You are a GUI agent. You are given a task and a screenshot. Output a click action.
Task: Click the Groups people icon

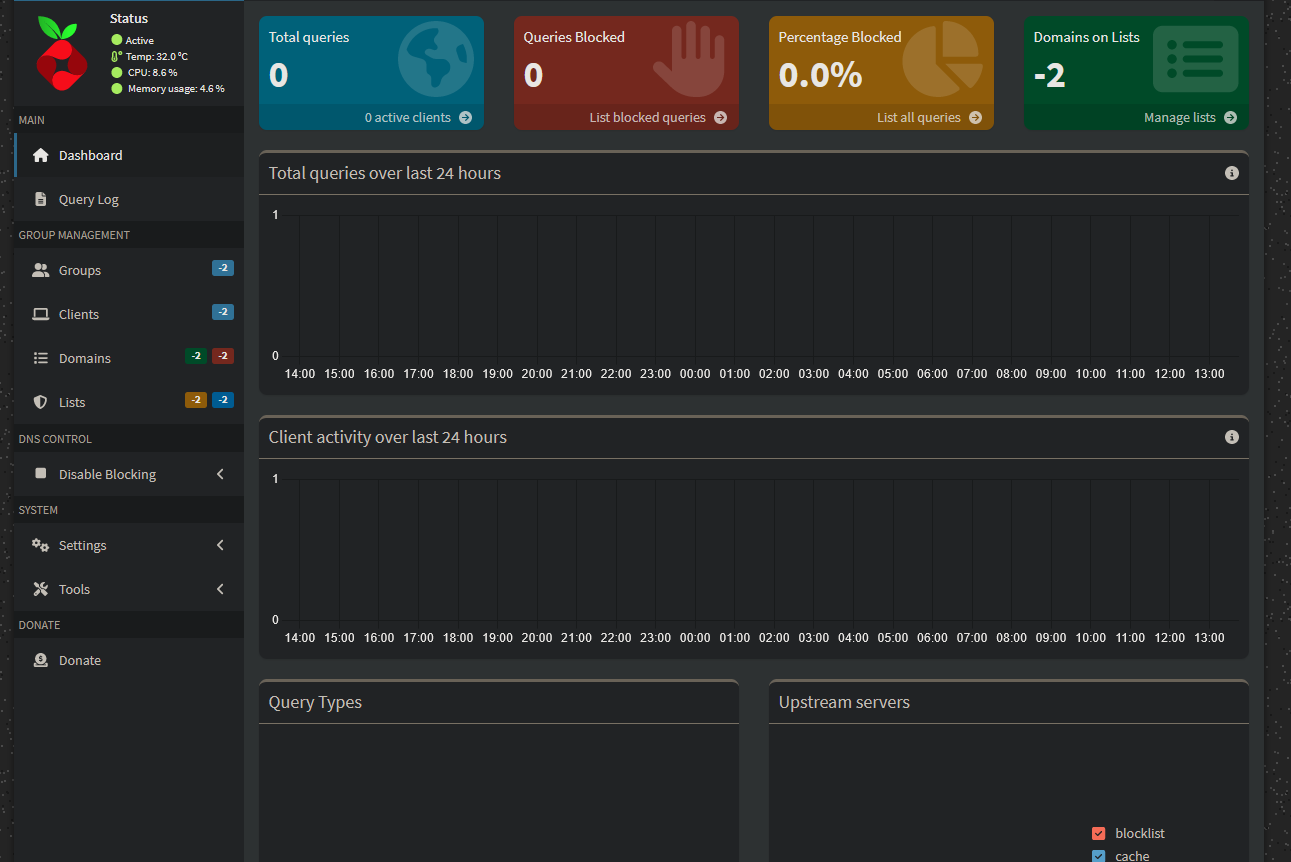point(41,270)
